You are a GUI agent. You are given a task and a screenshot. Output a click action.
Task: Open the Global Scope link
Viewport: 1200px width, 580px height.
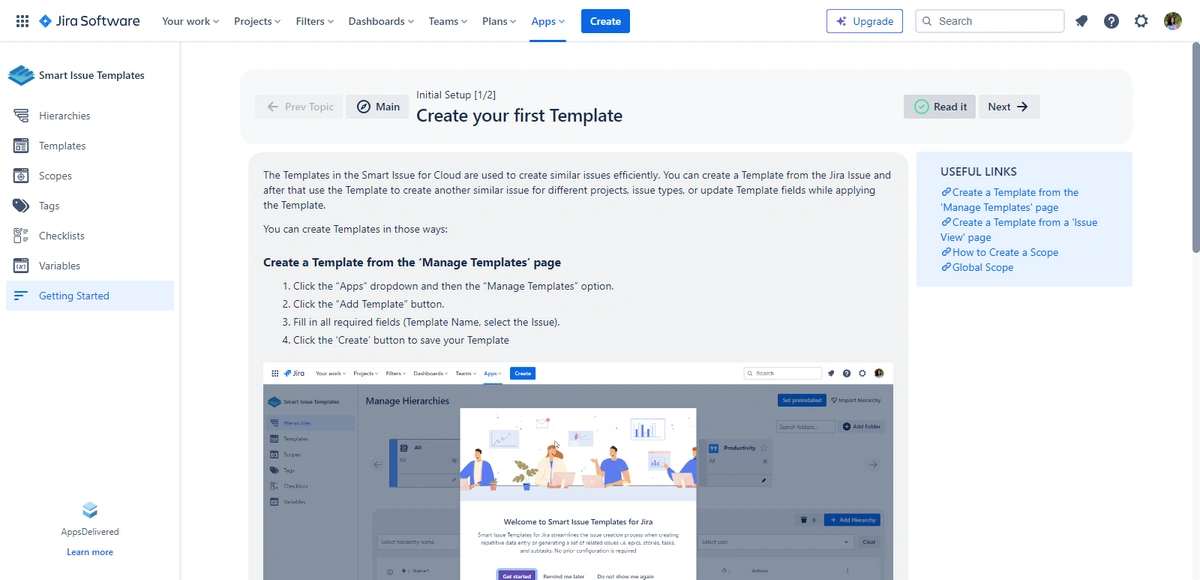(977, 267)
